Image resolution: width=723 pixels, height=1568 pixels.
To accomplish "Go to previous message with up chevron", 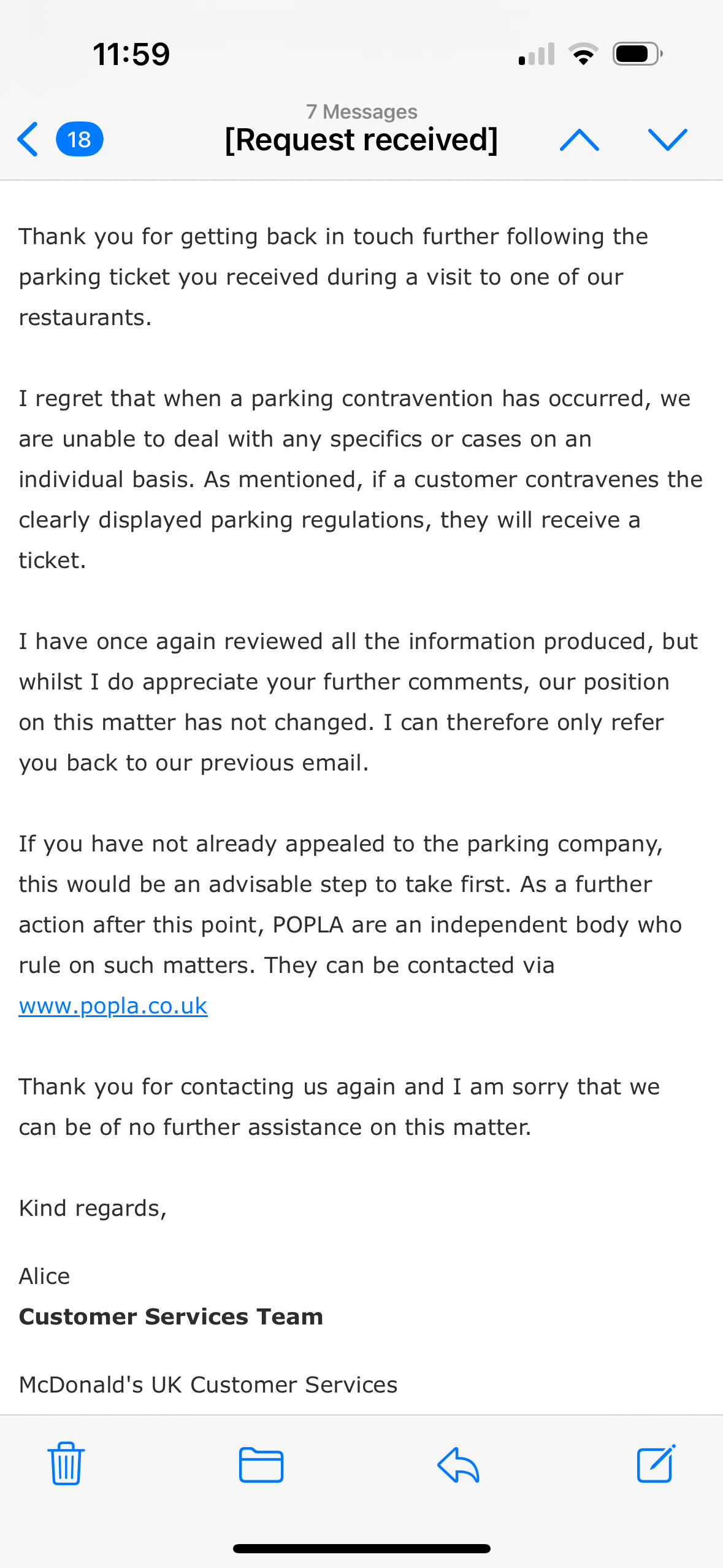I will pos(579,140).
